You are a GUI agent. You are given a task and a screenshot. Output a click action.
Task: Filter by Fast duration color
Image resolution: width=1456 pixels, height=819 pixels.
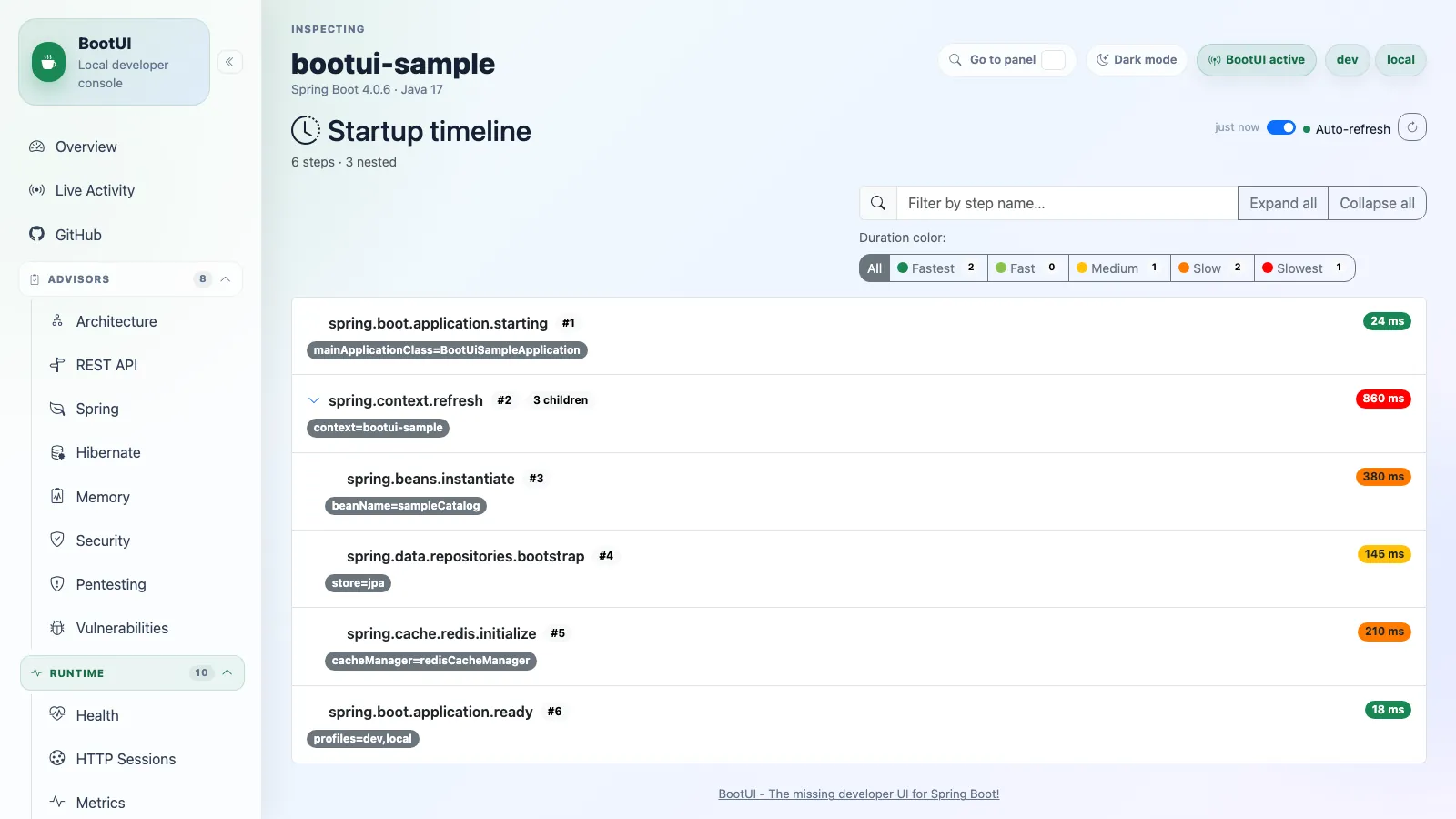point(1028,268)
